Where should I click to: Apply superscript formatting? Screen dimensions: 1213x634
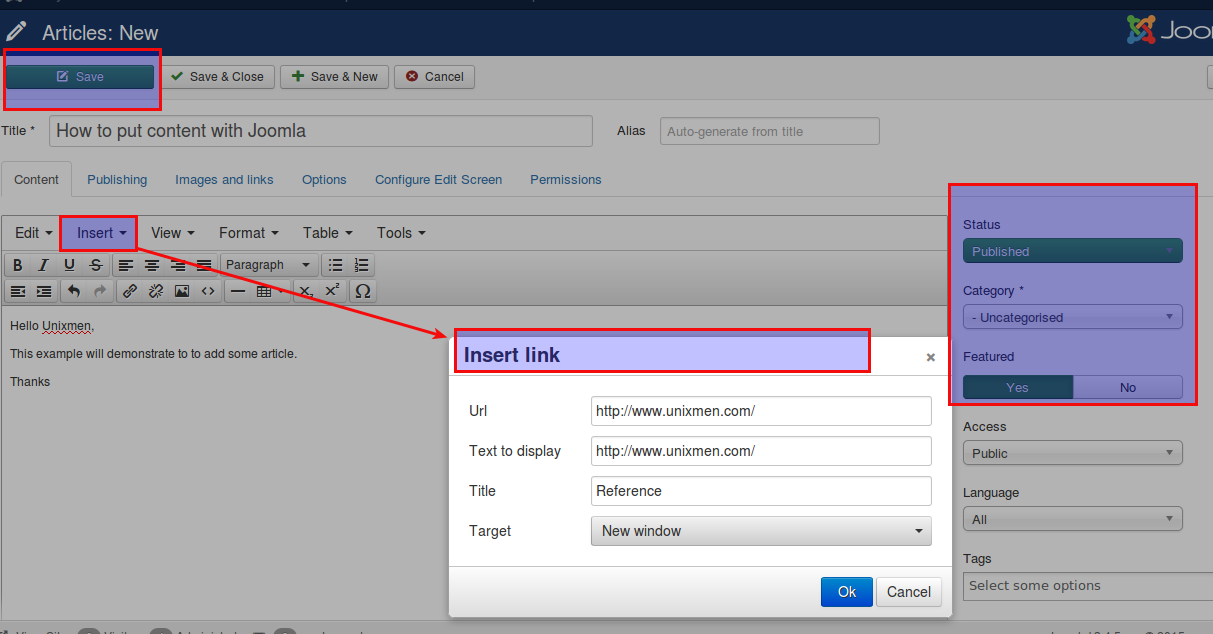[x=332, y=291]
